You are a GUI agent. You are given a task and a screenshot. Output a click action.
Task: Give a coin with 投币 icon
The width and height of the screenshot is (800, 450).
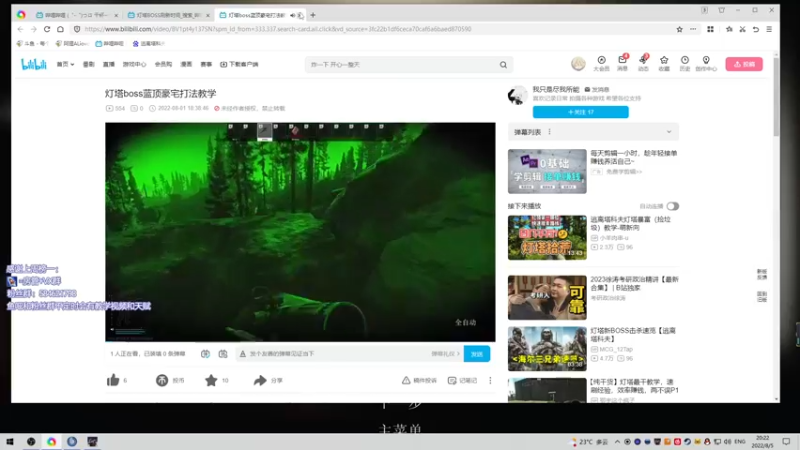(x=162, y=380)
